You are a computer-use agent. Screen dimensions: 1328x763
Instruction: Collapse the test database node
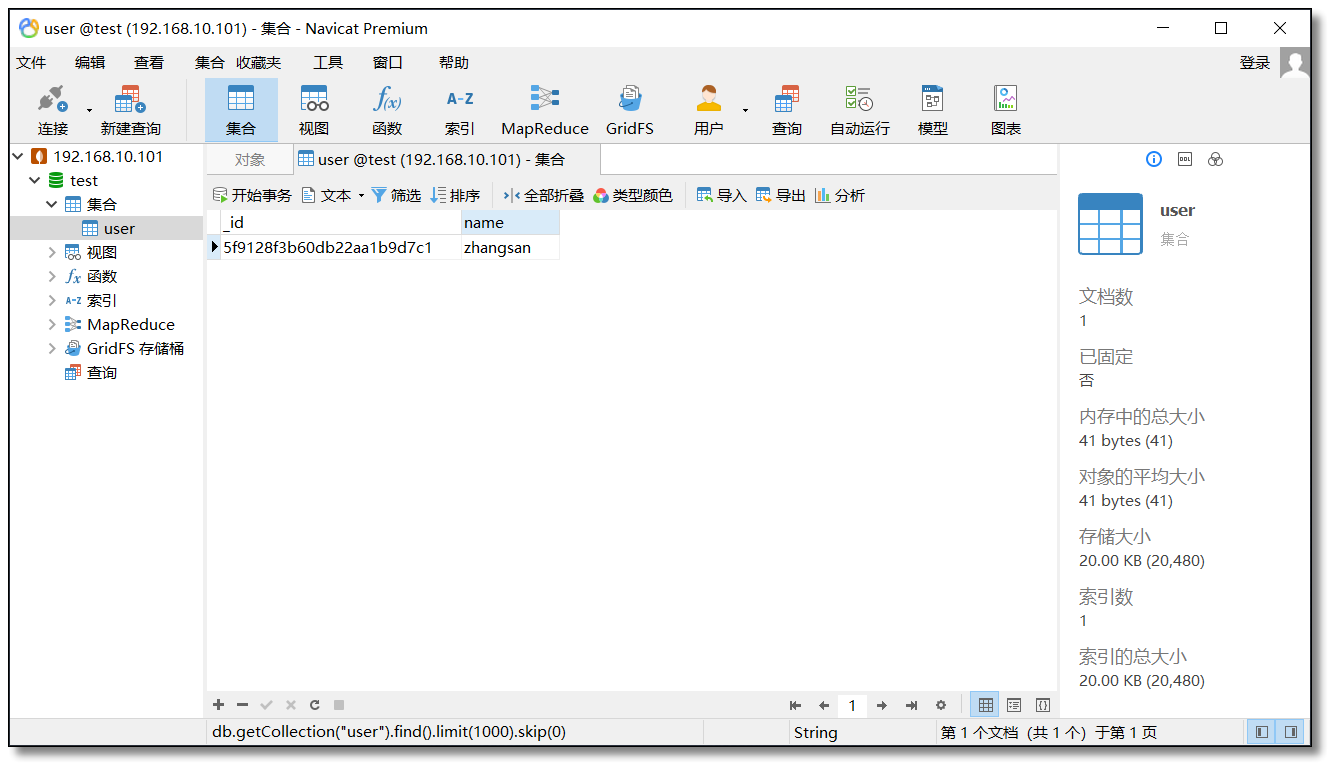click(35, 180)
